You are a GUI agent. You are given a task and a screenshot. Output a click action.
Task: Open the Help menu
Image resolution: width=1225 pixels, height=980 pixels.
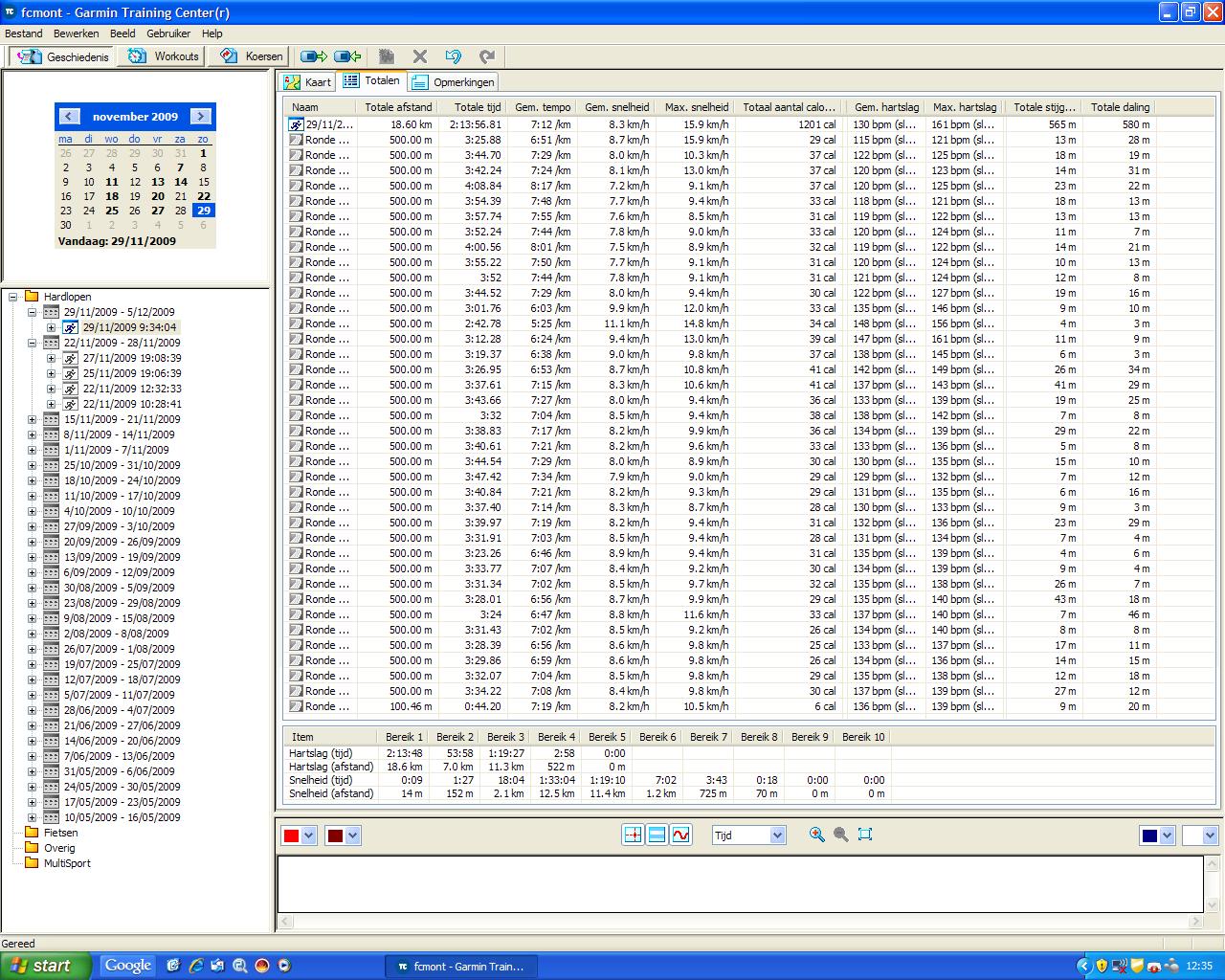pos(212,33)
